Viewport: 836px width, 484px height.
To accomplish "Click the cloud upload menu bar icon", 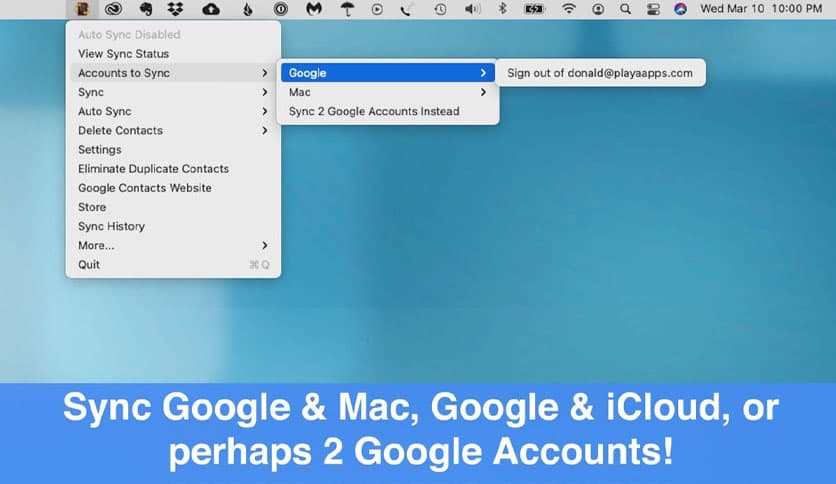I will point(211,9).
